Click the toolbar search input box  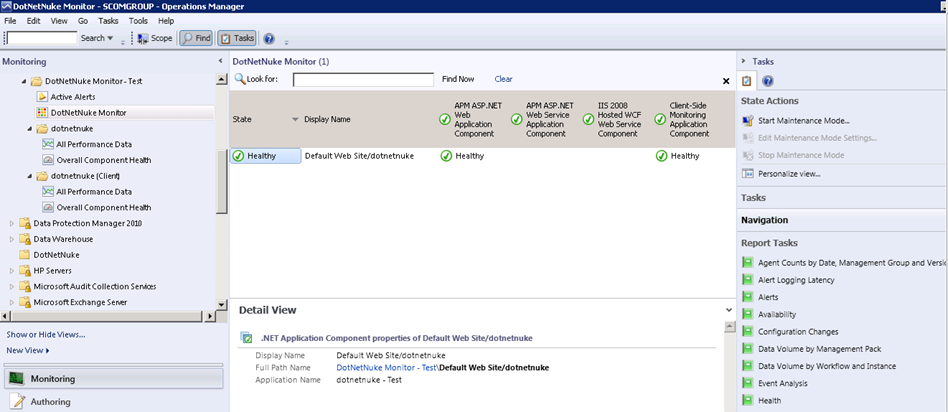(42, 38)
